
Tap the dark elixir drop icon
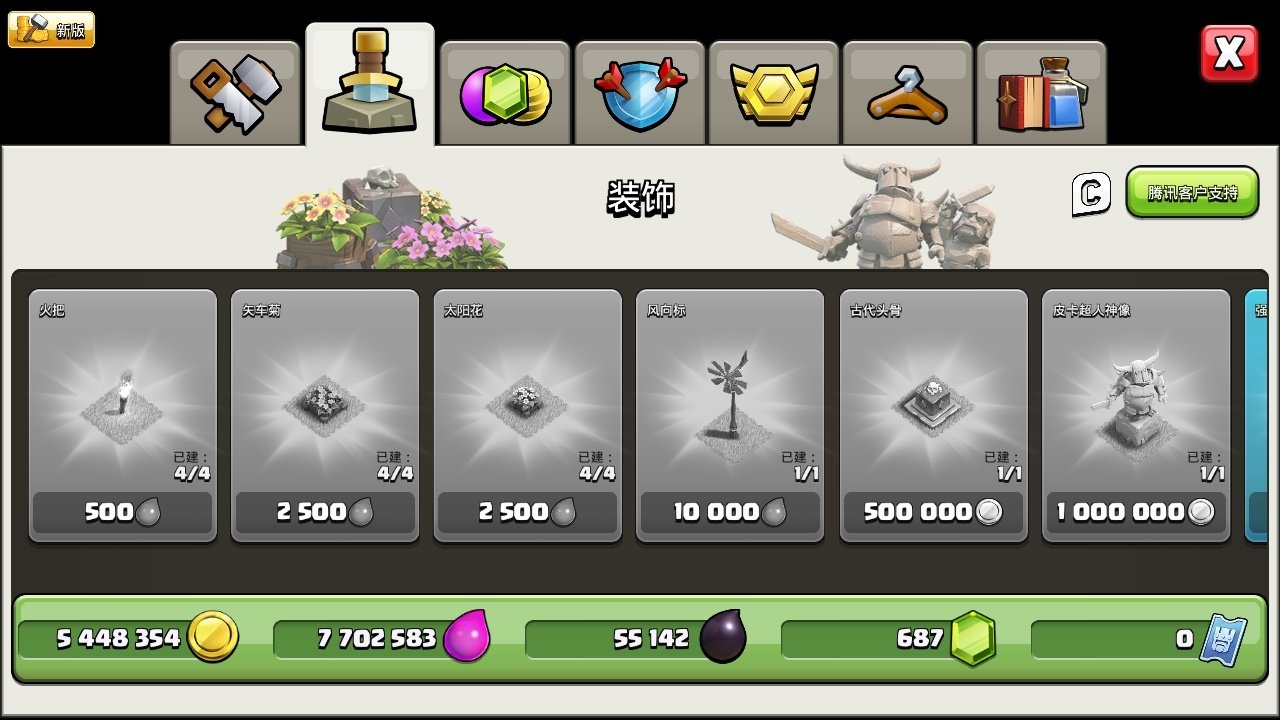(723, 637)
